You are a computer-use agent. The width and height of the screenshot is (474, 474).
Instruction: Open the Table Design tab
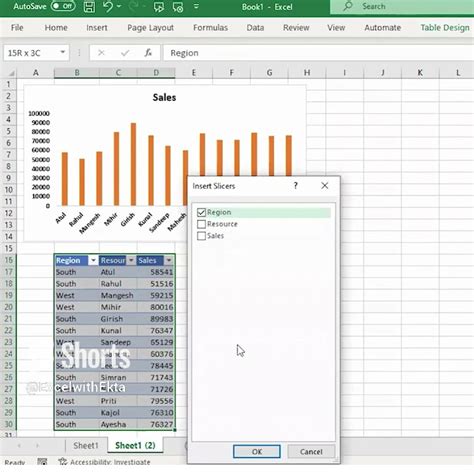point(445,28)
